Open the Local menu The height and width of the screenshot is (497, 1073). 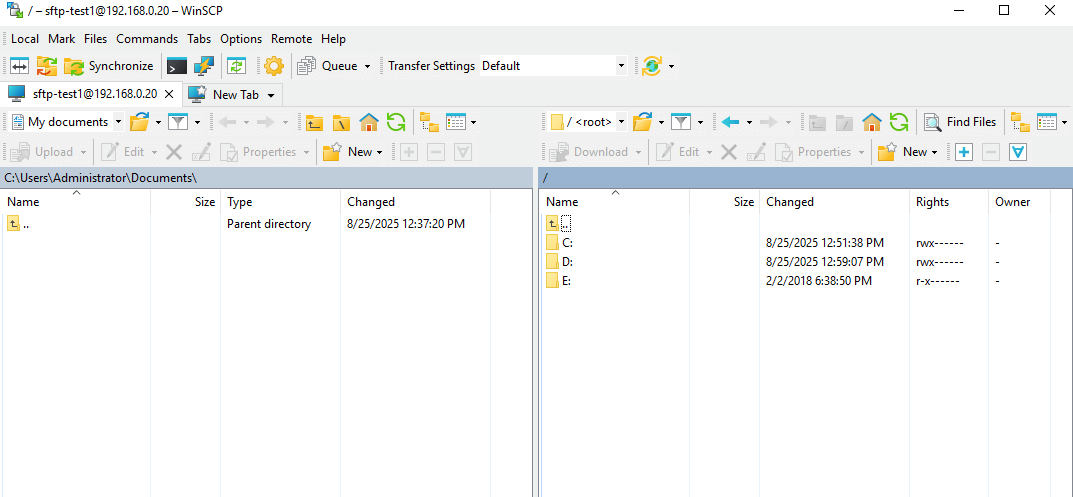tap(25, 39)
